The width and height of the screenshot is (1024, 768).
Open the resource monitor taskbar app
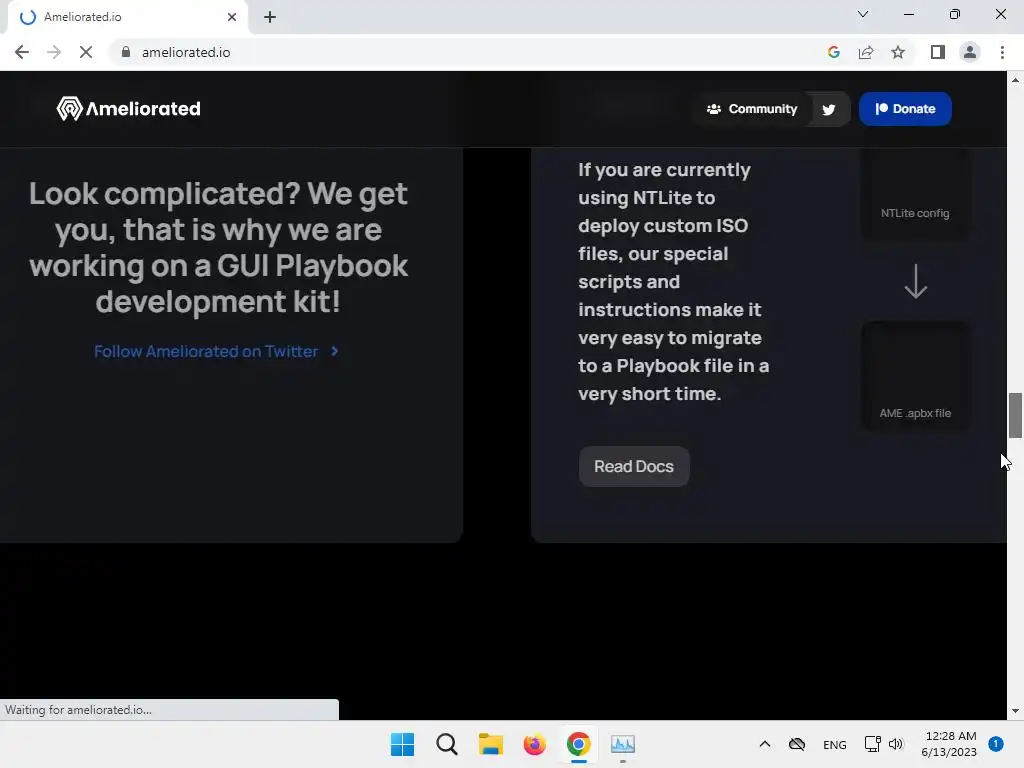(622, 744)
